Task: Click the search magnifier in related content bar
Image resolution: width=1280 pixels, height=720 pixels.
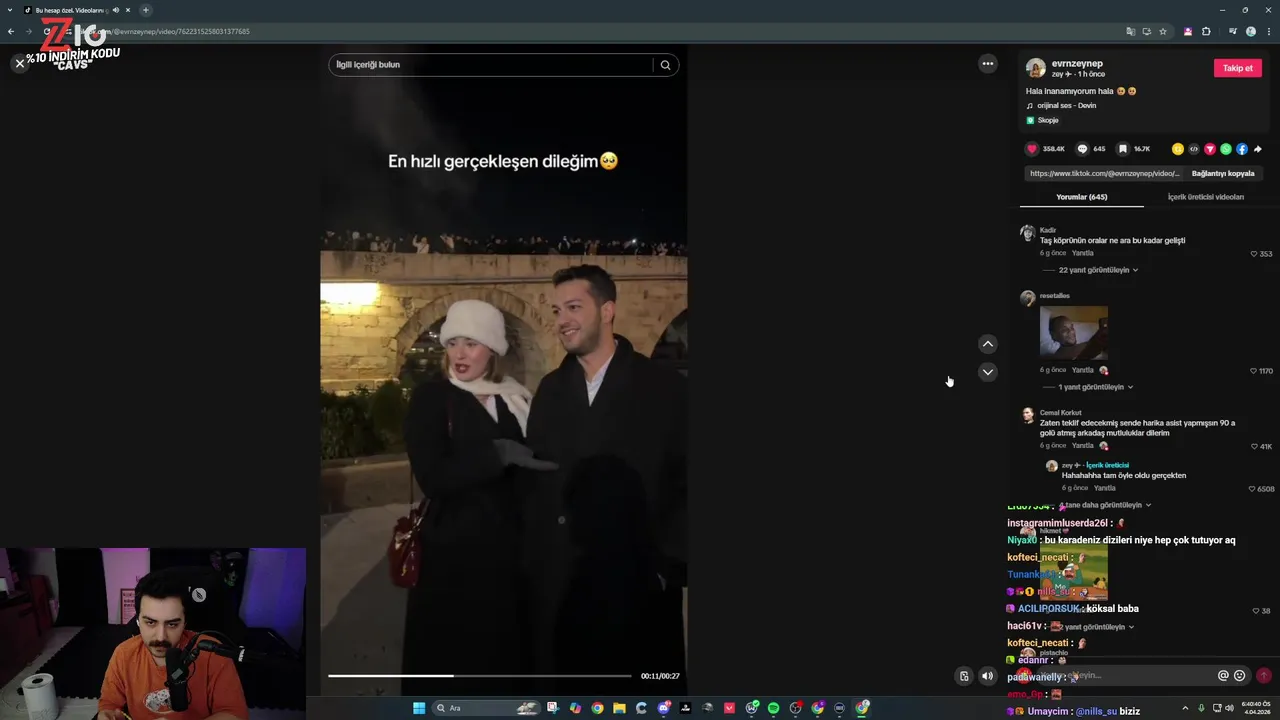Action: 666,65
